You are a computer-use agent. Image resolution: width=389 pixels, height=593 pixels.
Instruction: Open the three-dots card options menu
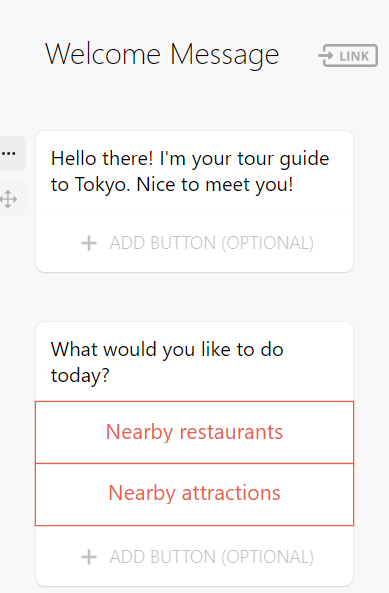(9, 154)
